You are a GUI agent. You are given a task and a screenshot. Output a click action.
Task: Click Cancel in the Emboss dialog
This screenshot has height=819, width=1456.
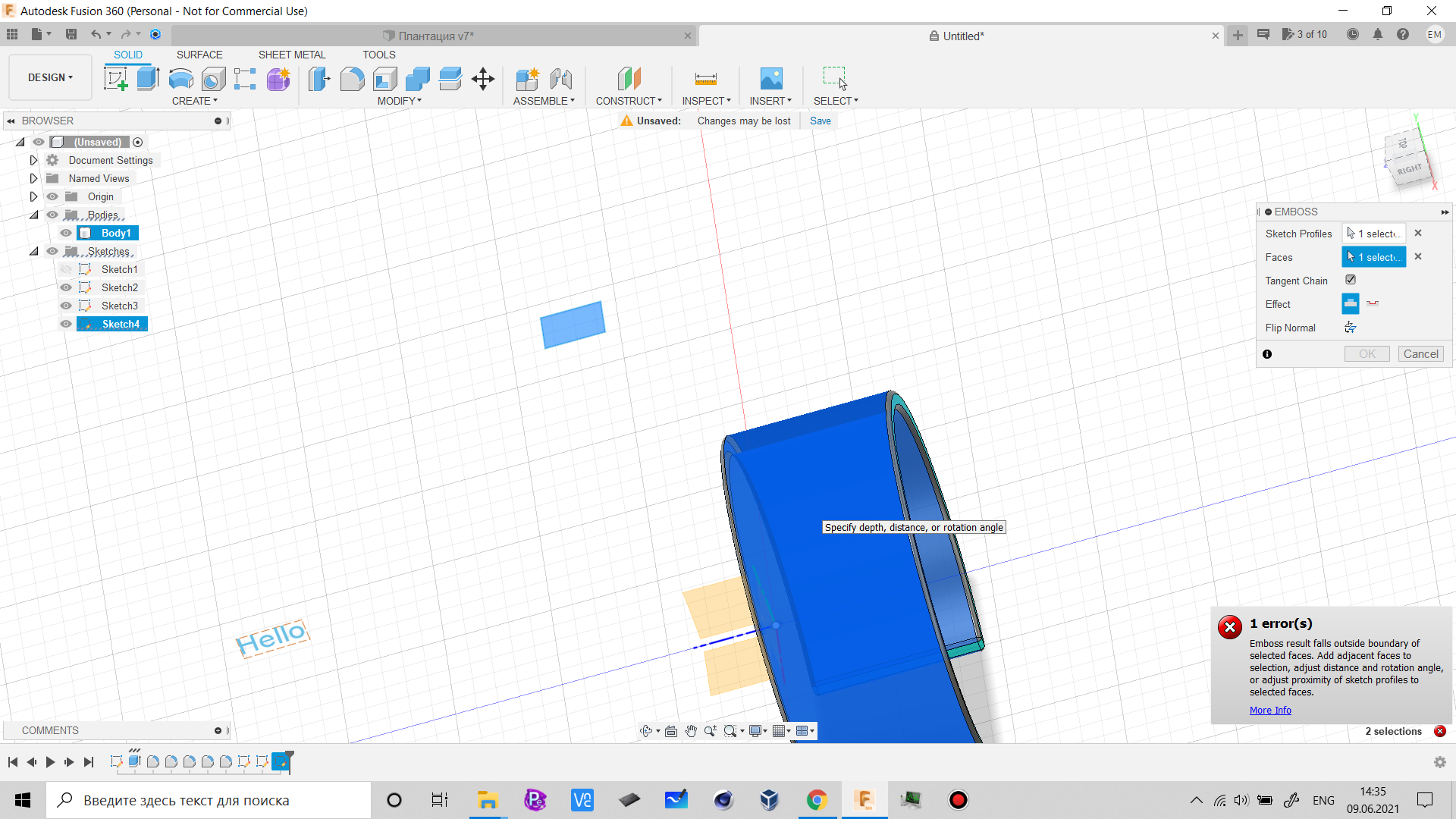coord(1420,354)
